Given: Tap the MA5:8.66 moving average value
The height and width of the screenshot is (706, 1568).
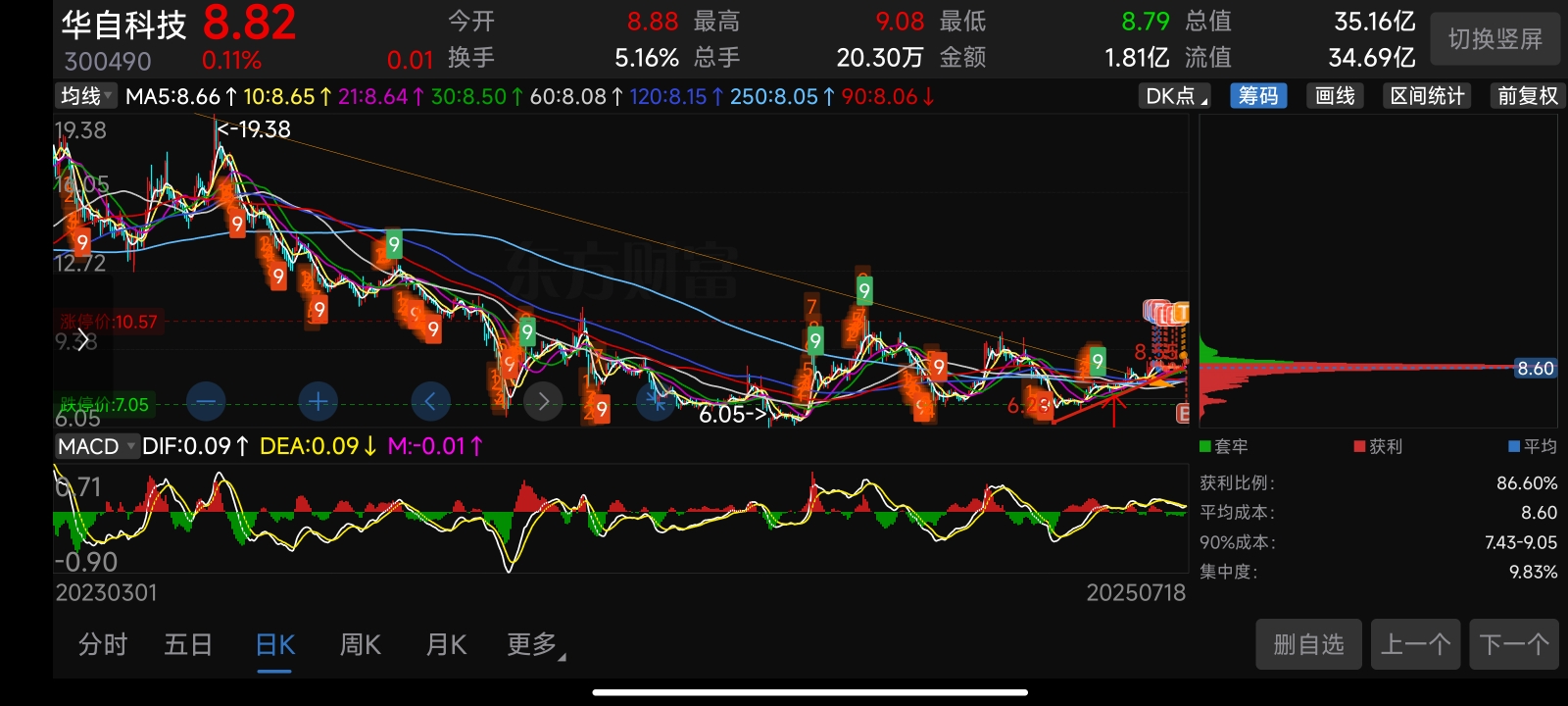Looking at the screenshot, I should point(181,96).
